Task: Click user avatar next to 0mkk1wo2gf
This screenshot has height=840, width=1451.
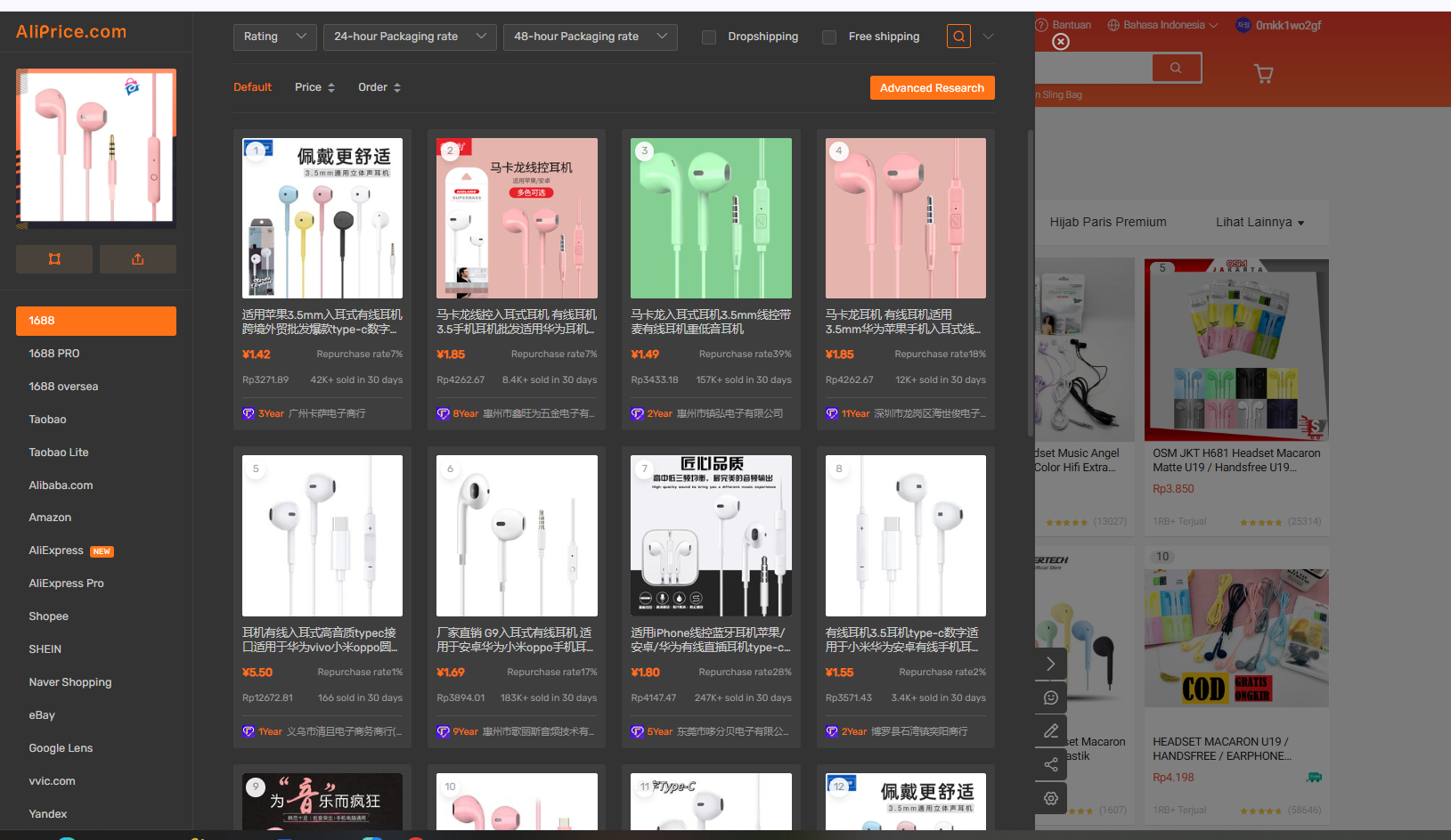Action: (x=1243, y=25)
